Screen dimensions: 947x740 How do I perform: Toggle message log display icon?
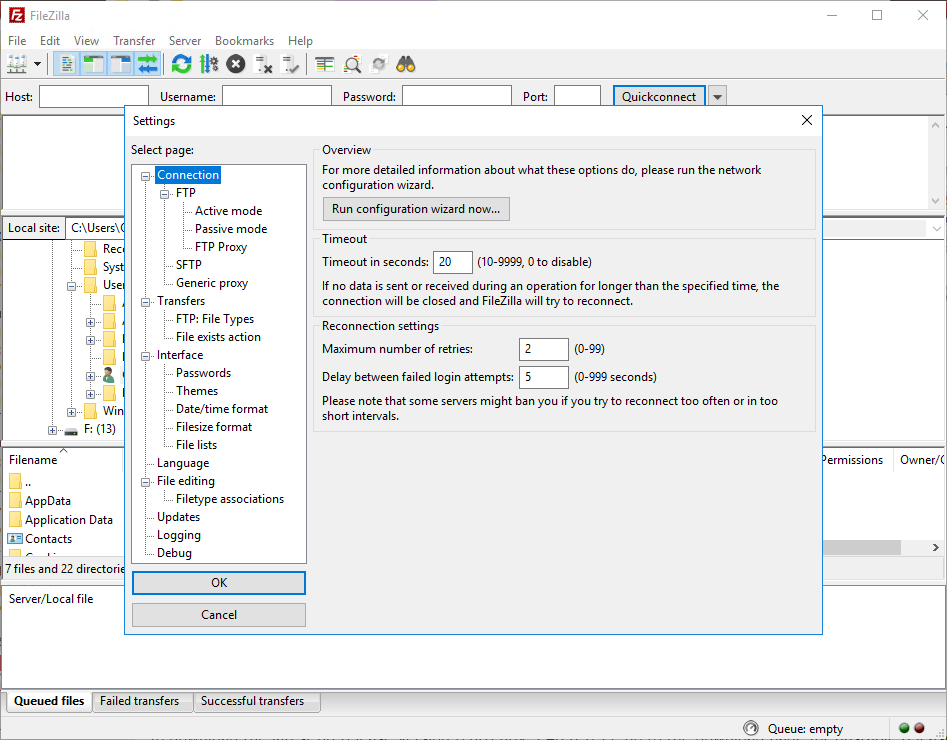tap(67, 64)
